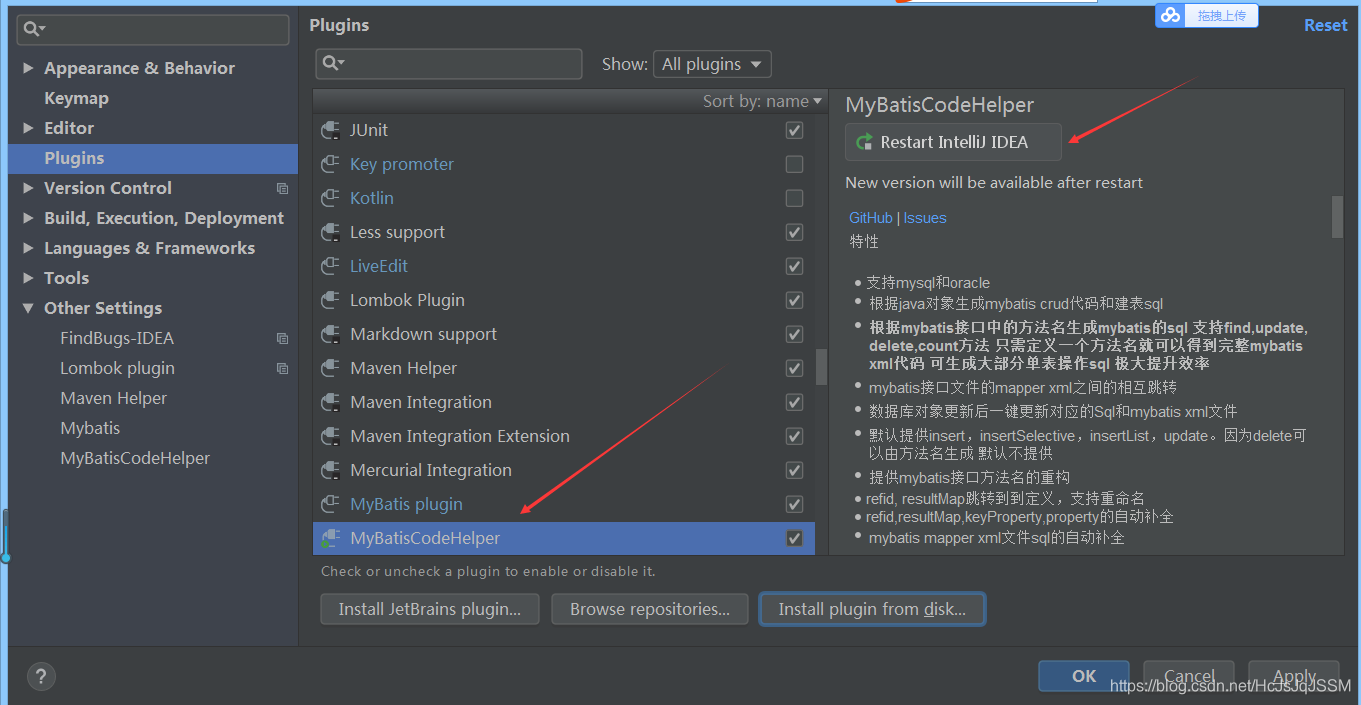Open the Show All plugins dropdown
The image size is (1361, 705).
712,64
